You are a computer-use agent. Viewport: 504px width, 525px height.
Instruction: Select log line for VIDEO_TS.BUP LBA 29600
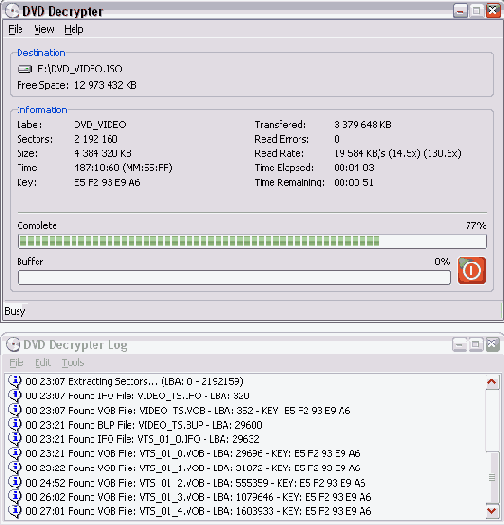144,425
